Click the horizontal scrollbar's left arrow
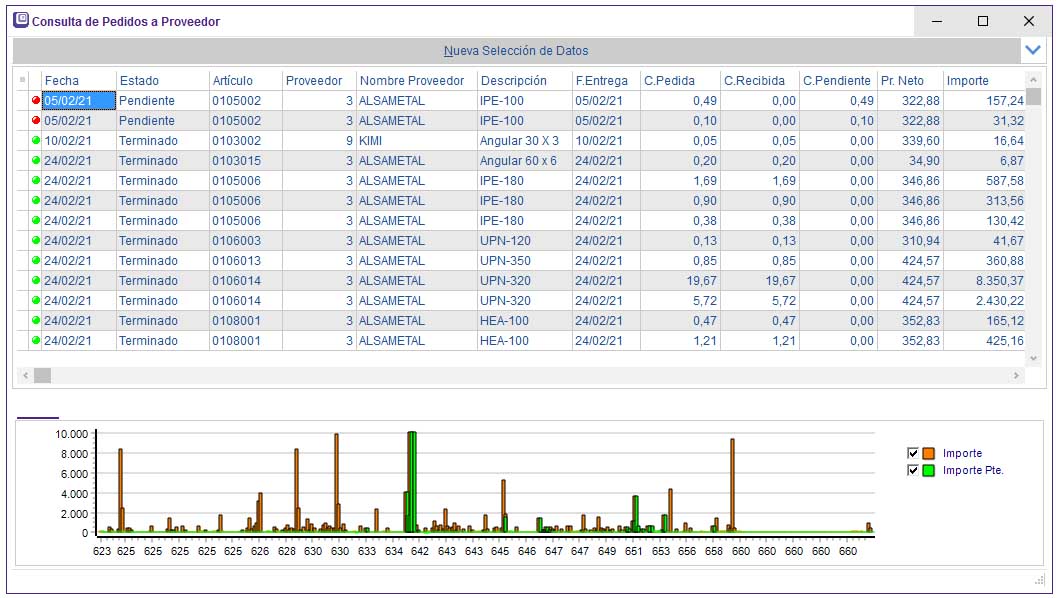1060x598 pixels. [x=26, y=376]
